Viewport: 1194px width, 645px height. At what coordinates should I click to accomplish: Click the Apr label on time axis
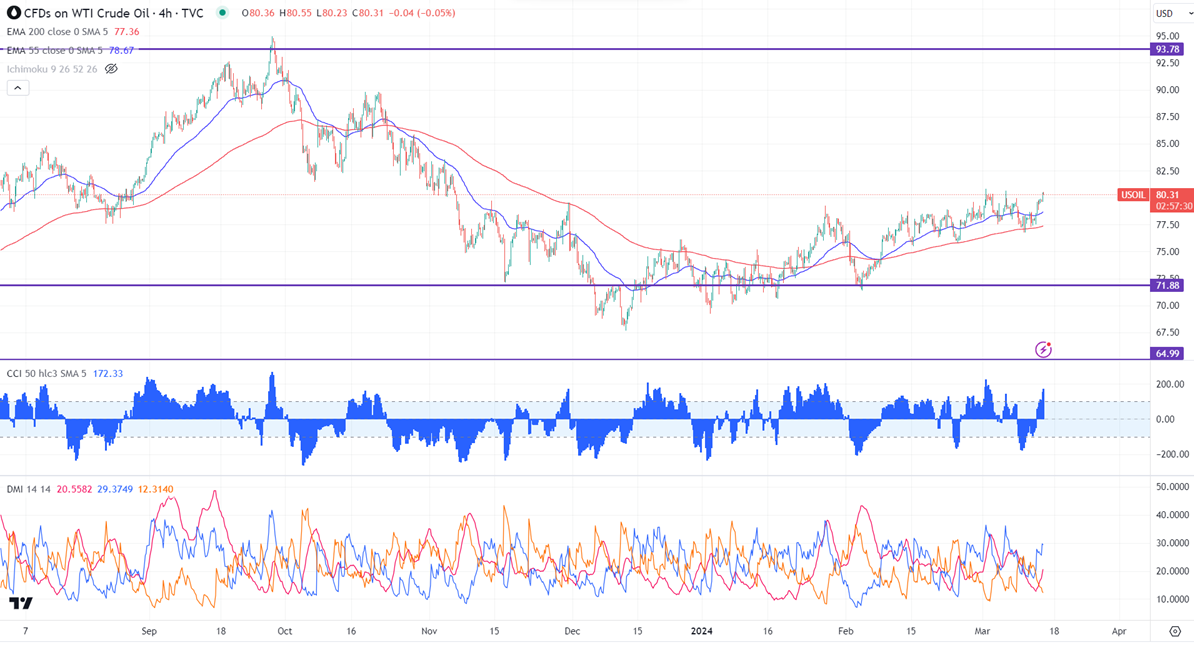point(1119,631)
